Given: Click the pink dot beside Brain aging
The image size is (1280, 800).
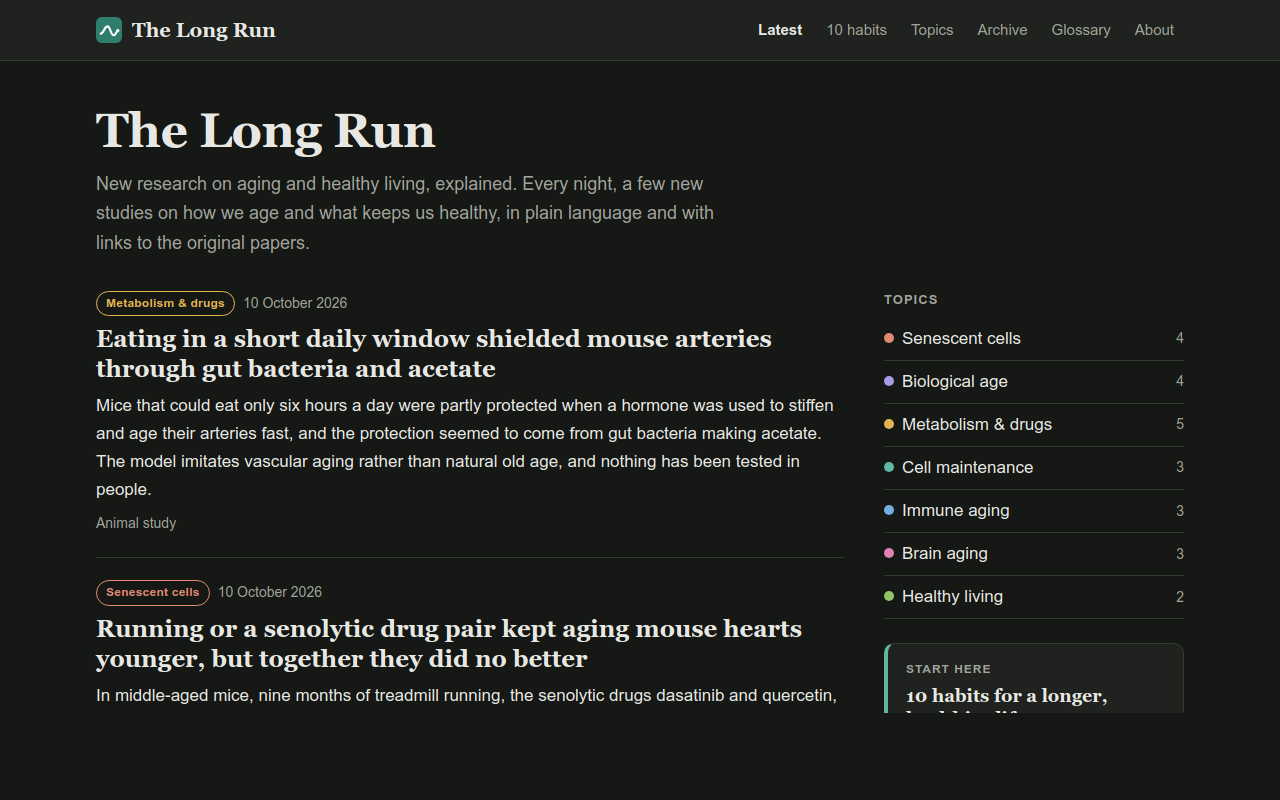Looking at the screenshot, I should tap(889, 553).
